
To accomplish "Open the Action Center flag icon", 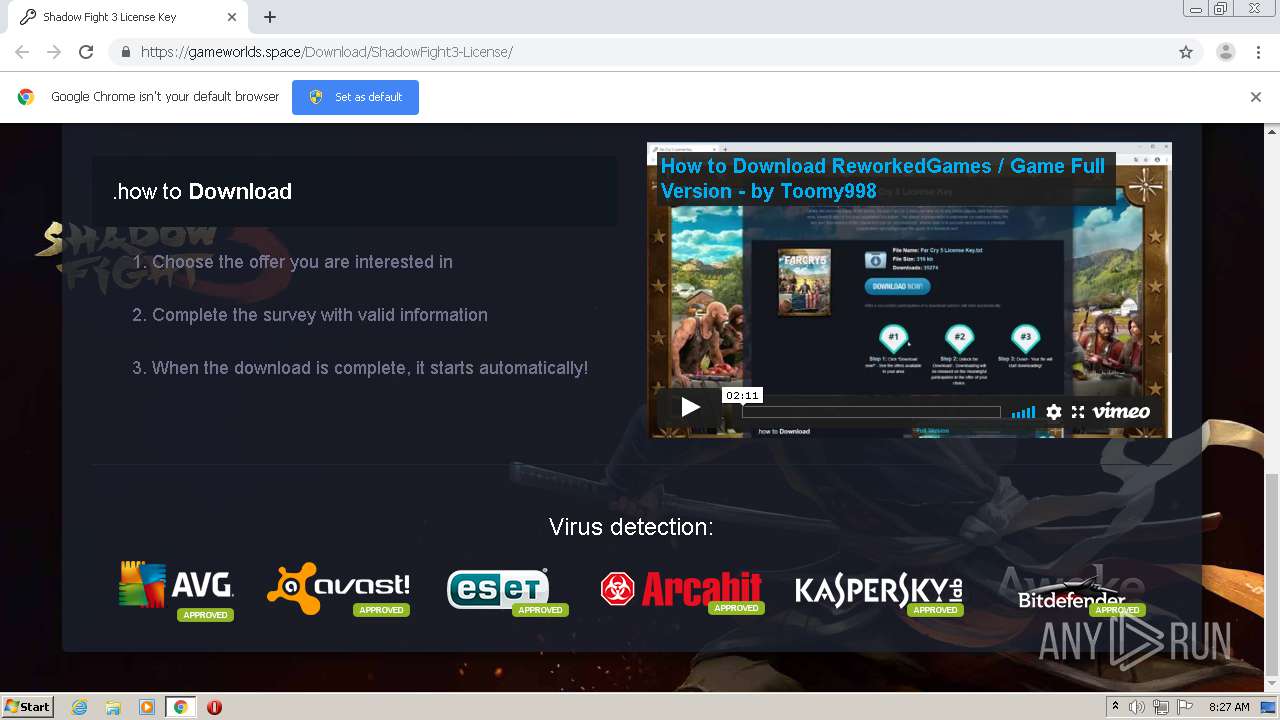I will point(1184,707).
